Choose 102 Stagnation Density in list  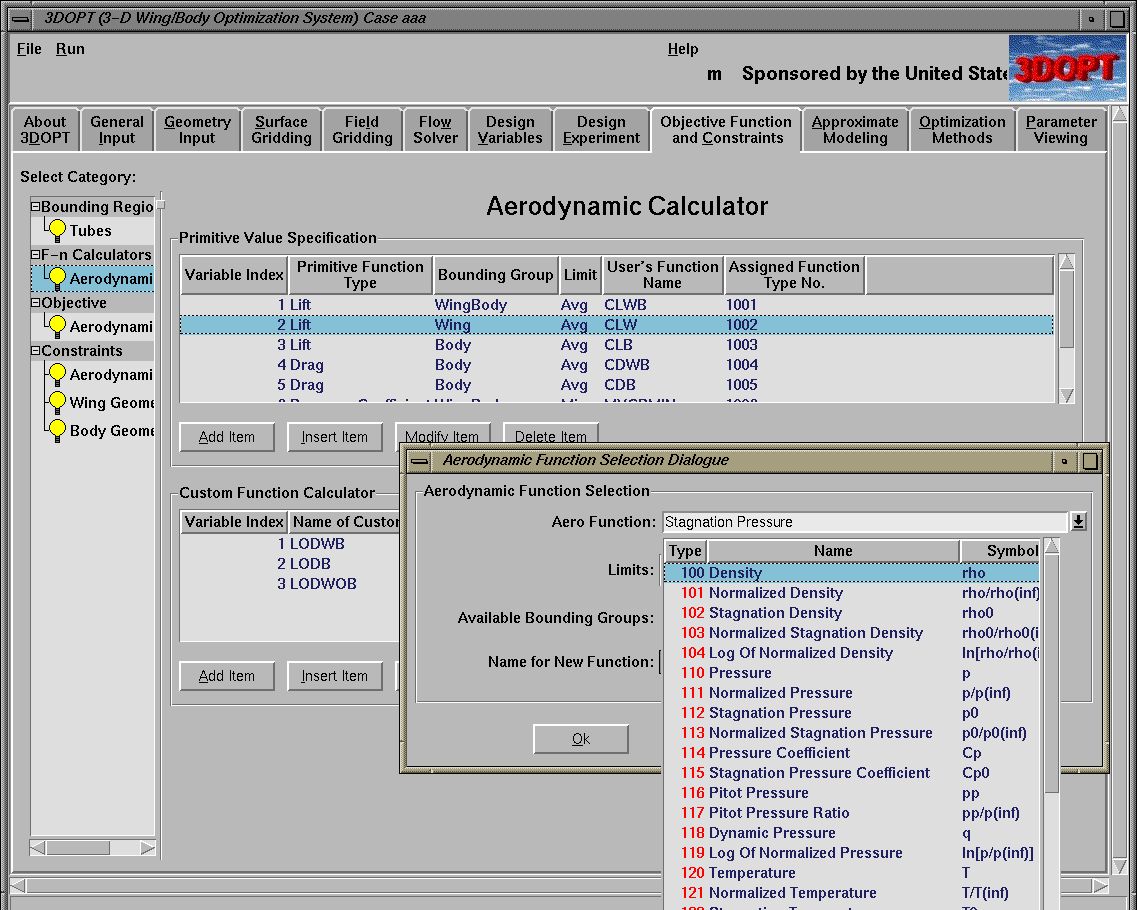(852, 613)
